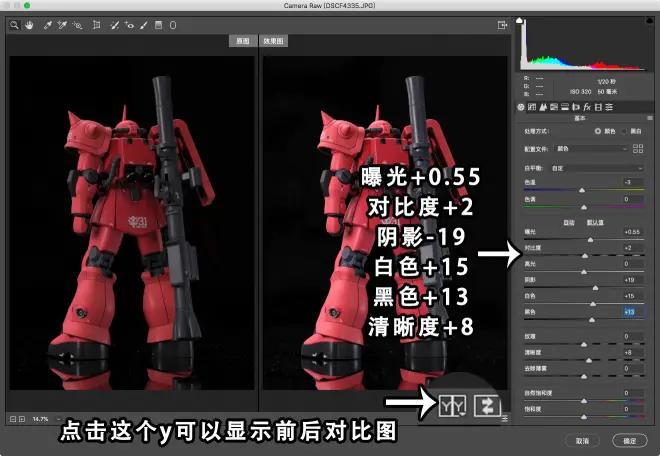Click the 色温 temperature value field -3
The width and height of the screenshot is (660, 456).
point(633,182)
